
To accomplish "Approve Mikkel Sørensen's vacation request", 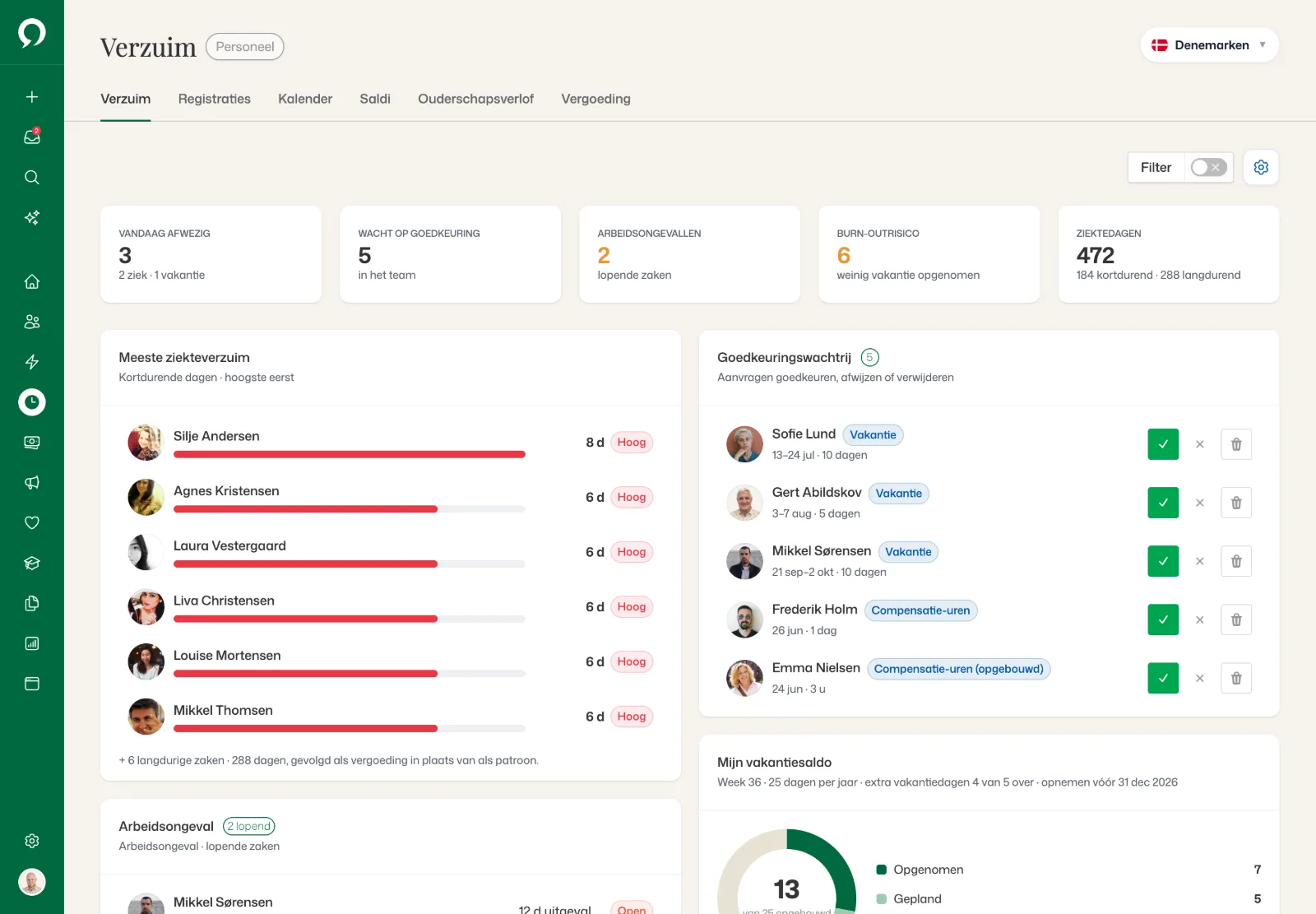I will 1163,561.
